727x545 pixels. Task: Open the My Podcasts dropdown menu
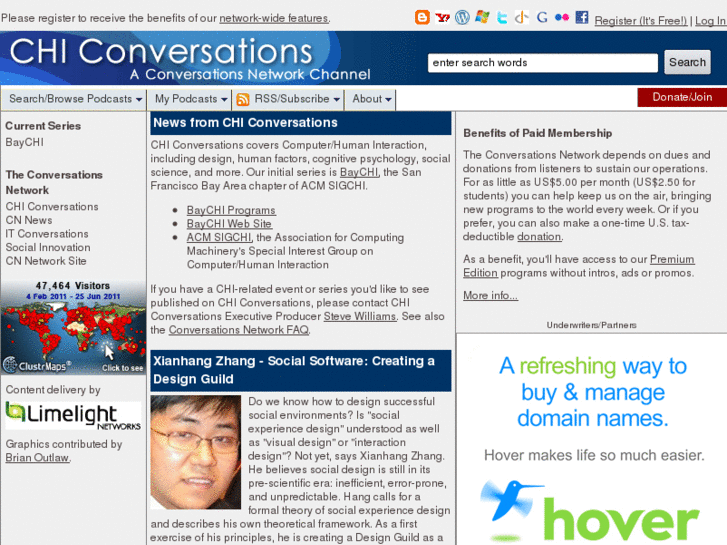[191, 99]
